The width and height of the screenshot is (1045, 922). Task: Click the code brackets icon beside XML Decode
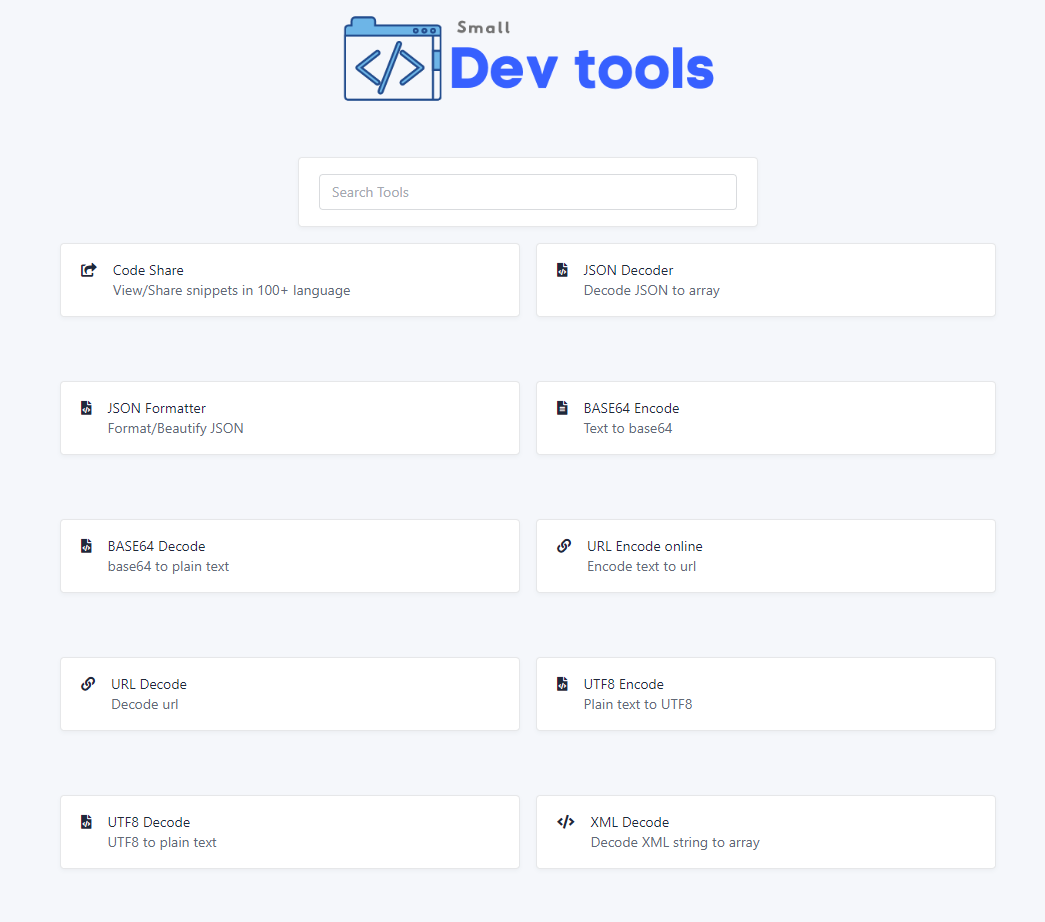point(565,822)
